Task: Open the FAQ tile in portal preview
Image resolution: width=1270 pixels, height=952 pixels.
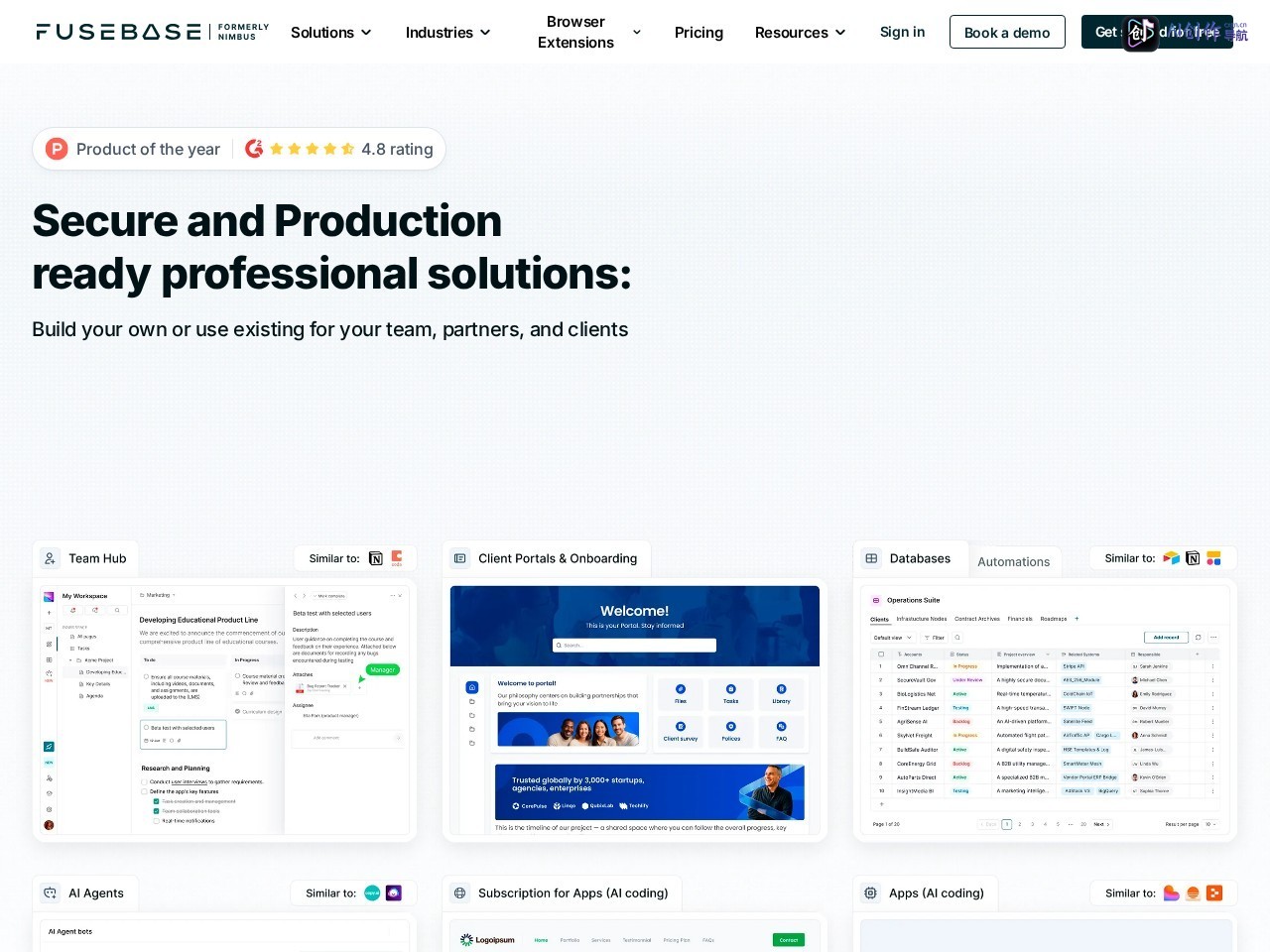Action: (x=782, y=731)
